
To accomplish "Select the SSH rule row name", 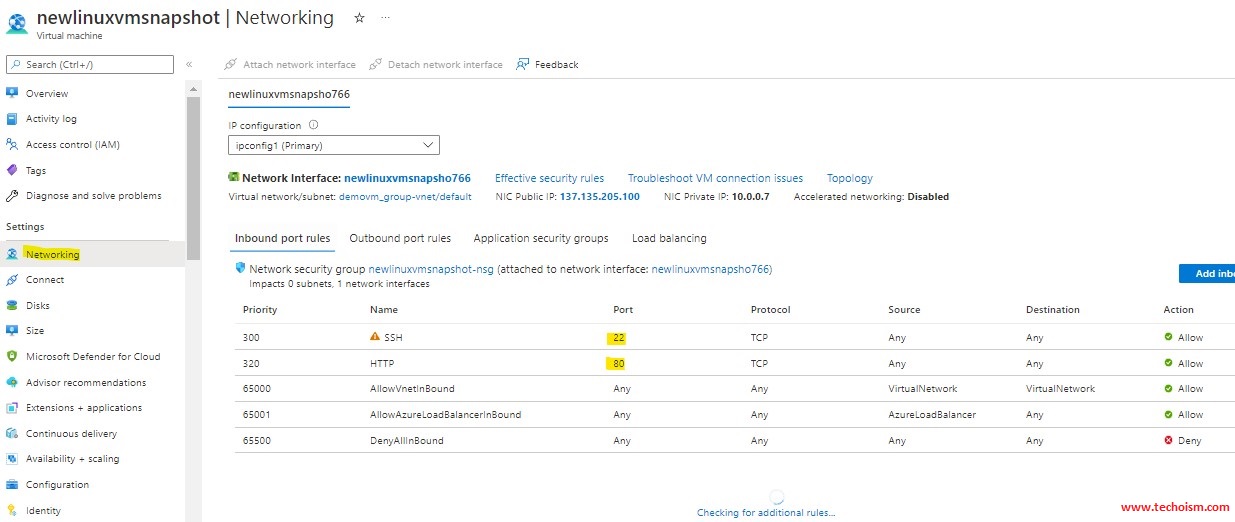I will (393, 337).
